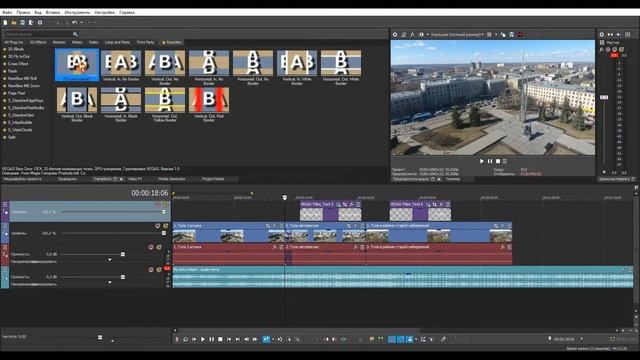
Task: Open project properties from the main toolbar
Action: pos(40,22)
